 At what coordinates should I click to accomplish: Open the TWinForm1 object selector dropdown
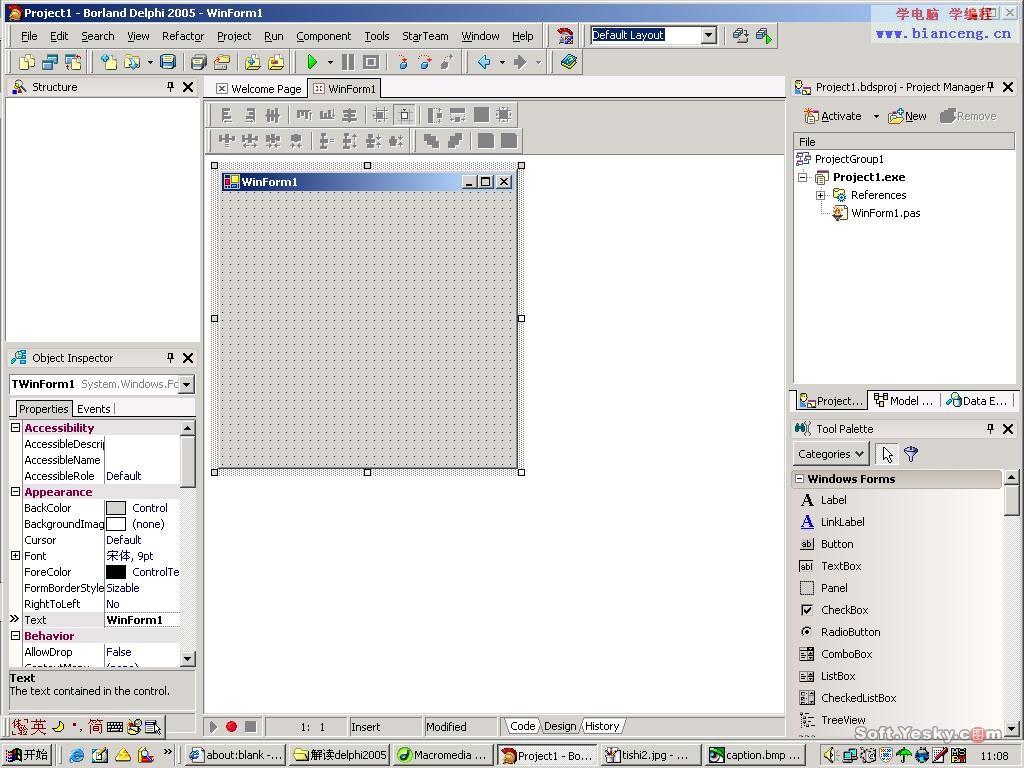pos(187,384)
